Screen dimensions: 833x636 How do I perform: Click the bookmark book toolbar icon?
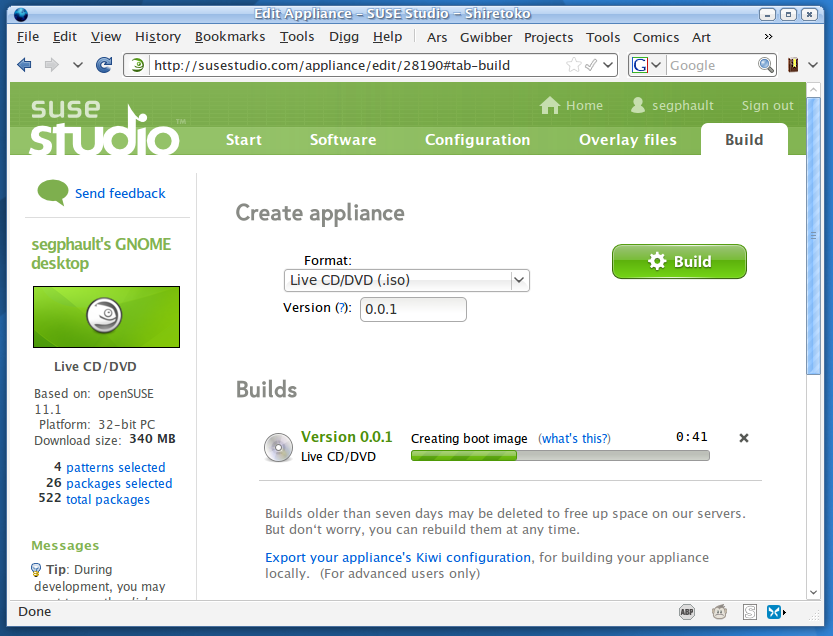pyautogui.click(x=793, y=65)
